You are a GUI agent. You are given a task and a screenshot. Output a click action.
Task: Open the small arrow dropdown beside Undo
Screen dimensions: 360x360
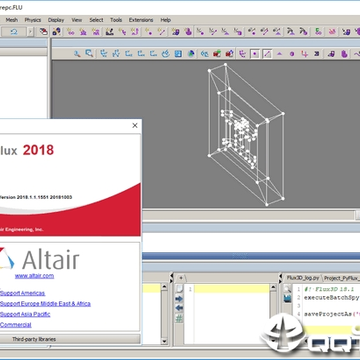(31, 32)
